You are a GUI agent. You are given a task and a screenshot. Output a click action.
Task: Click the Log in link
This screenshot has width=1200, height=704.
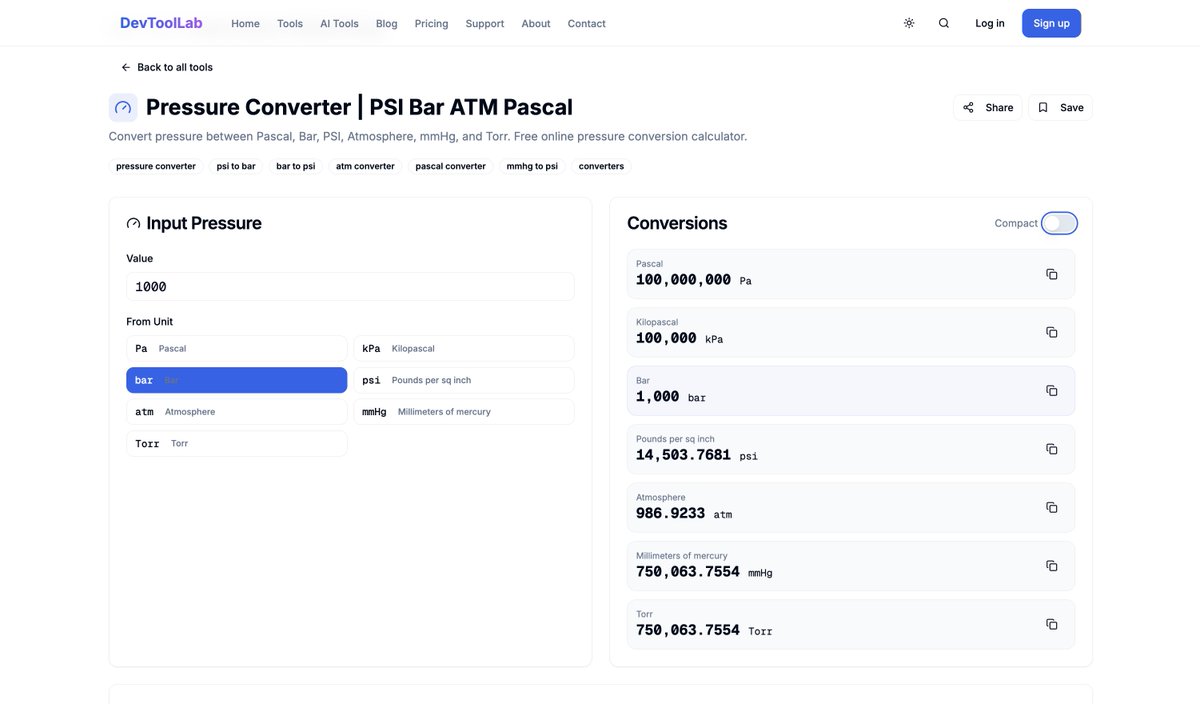click(990, 23)
